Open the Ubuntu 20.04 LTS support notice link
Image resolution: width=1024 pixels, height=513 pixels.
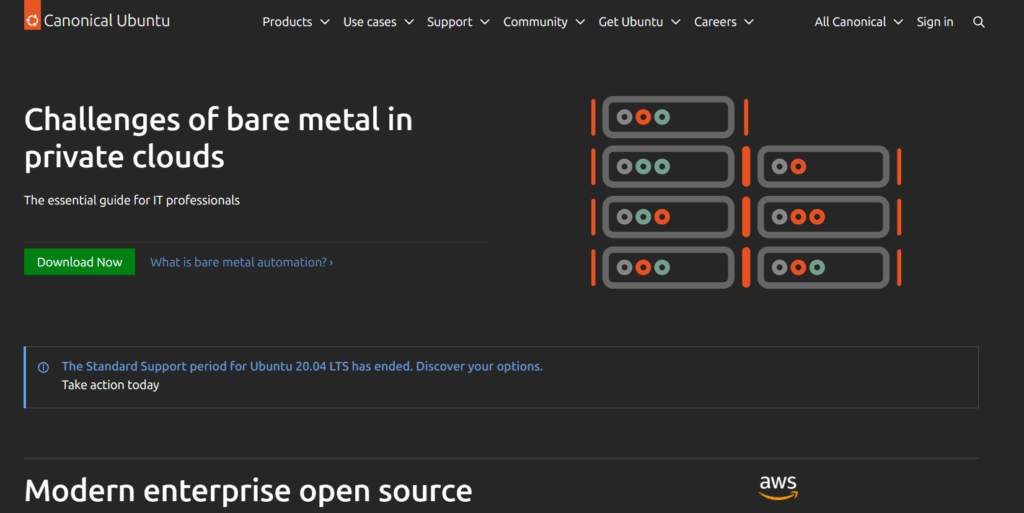[302, 366]
